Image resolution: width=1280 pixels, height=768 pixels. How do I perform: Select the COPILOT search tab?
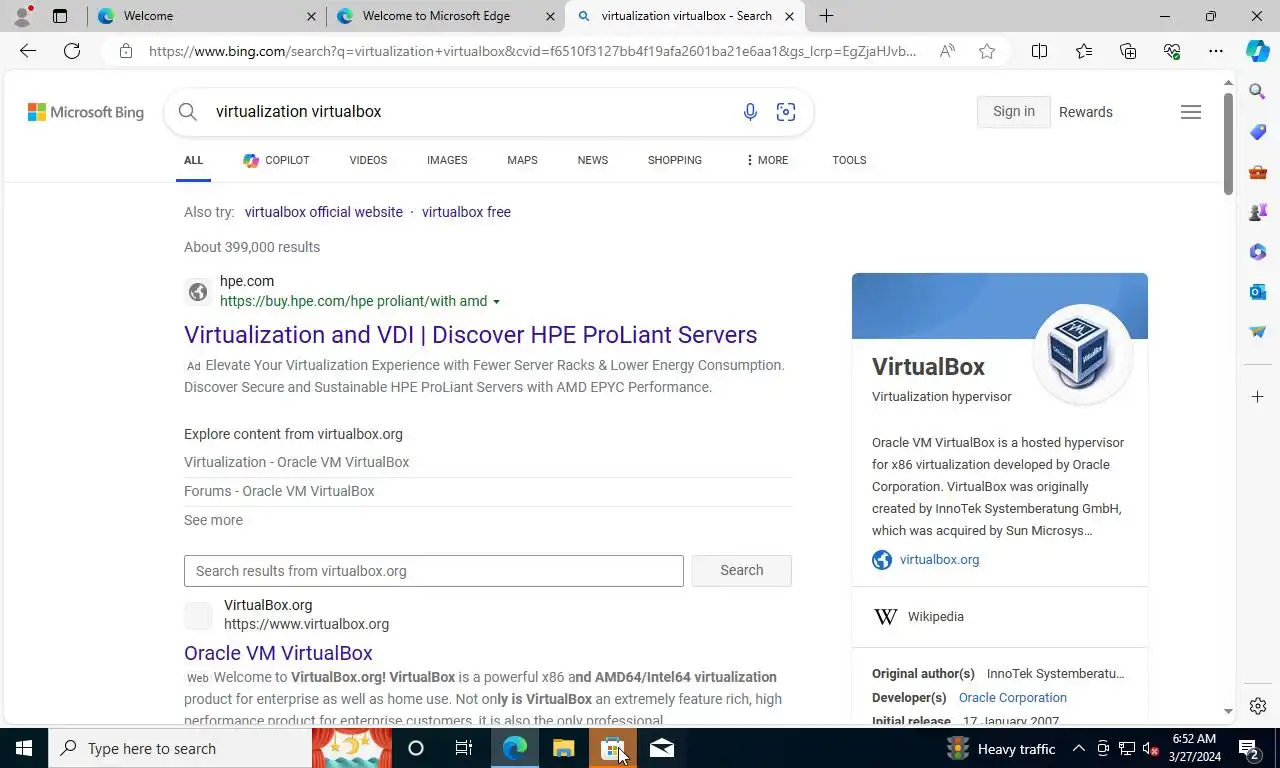pyautogui.click(x=276, y=160)
